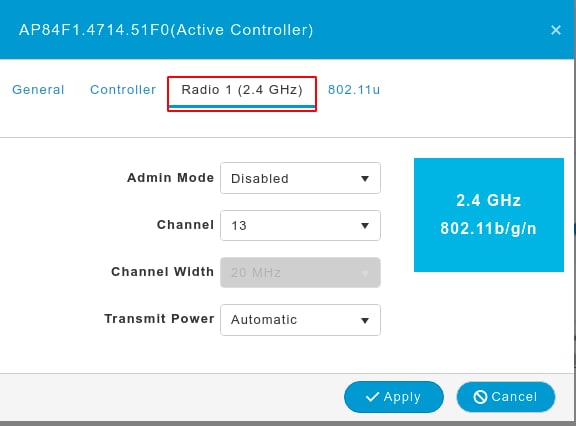Click the Admin Mode label
Screen dimensions: 576x426
click(x=170, y=178)
